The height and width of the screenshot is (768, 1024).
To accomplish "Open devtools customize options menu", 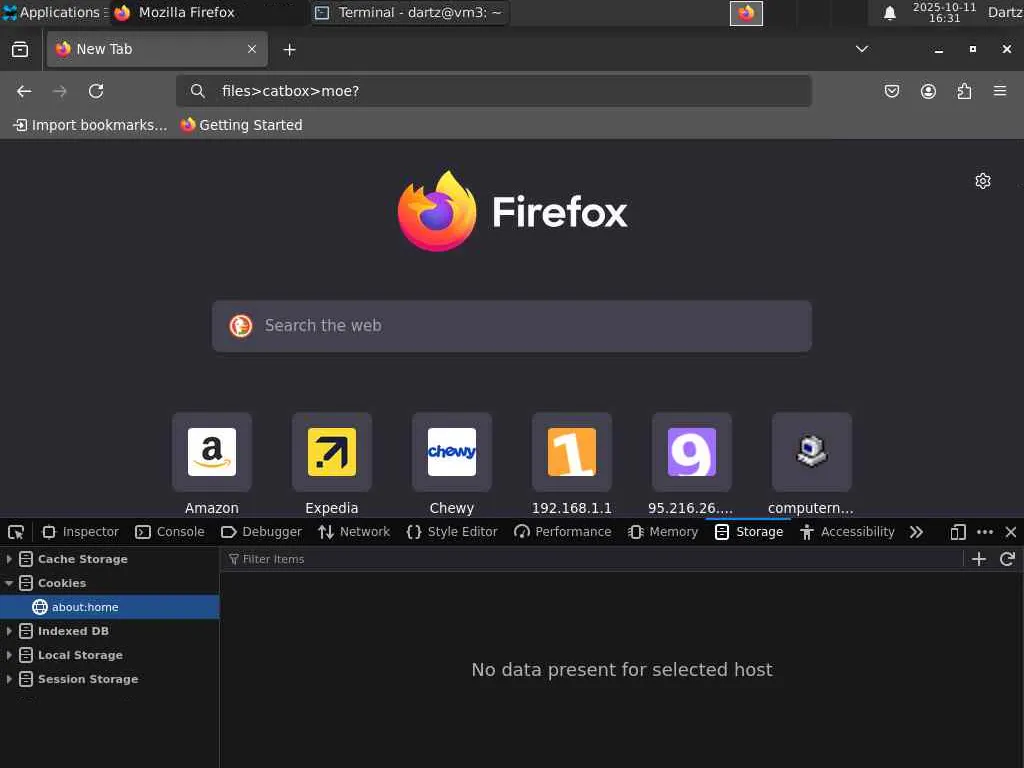I will coord(985,532).
